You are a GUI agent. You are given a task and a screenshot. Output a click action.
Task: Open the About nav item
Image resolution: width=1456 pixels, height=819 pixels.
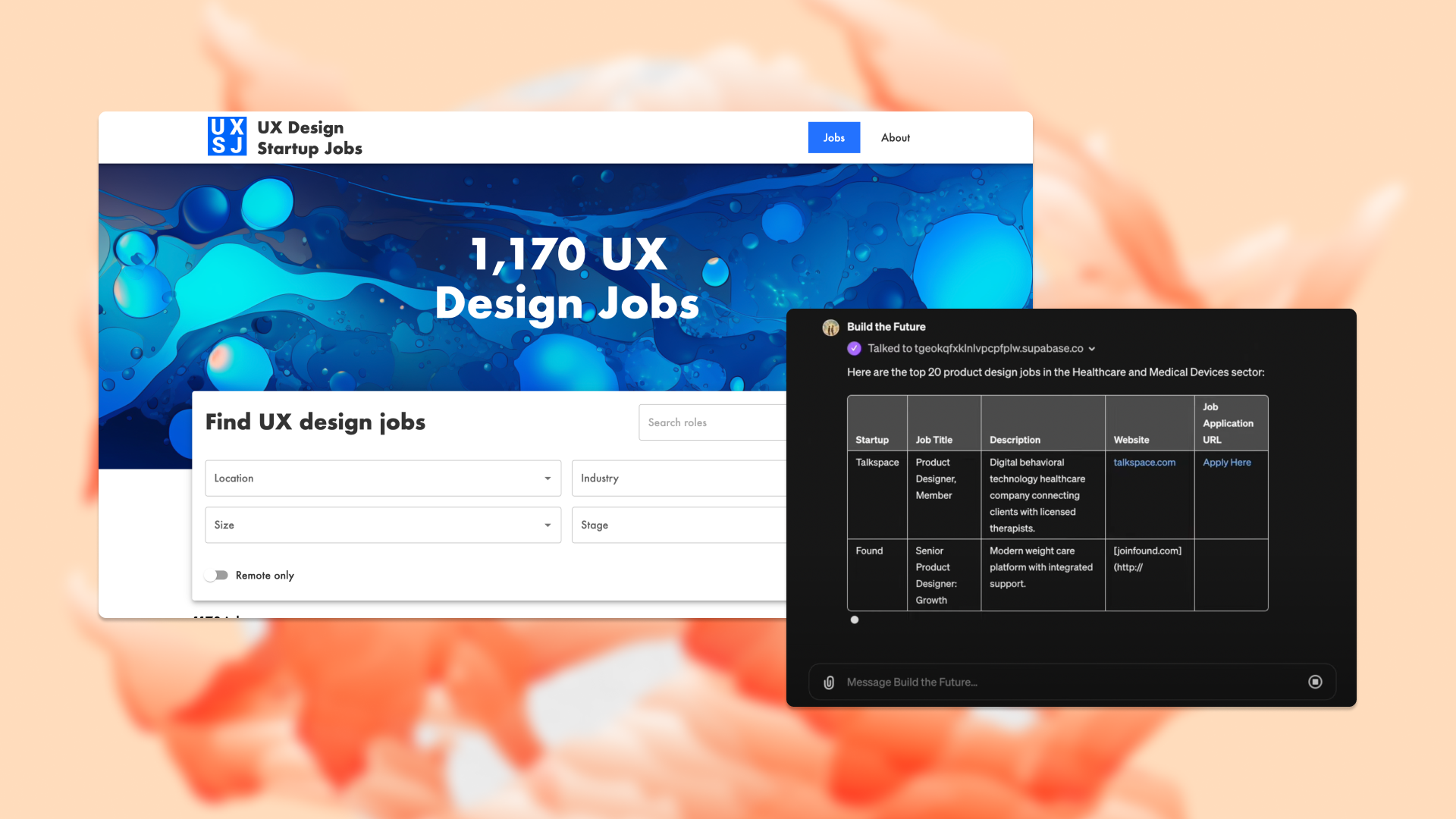[x=895, y=138]
